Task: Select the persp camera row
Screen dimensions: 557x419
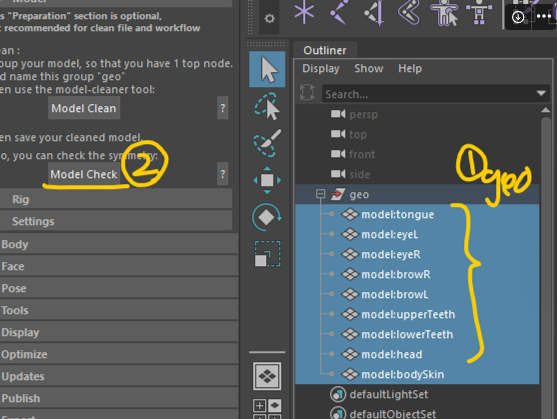Action: click(417, 114)
